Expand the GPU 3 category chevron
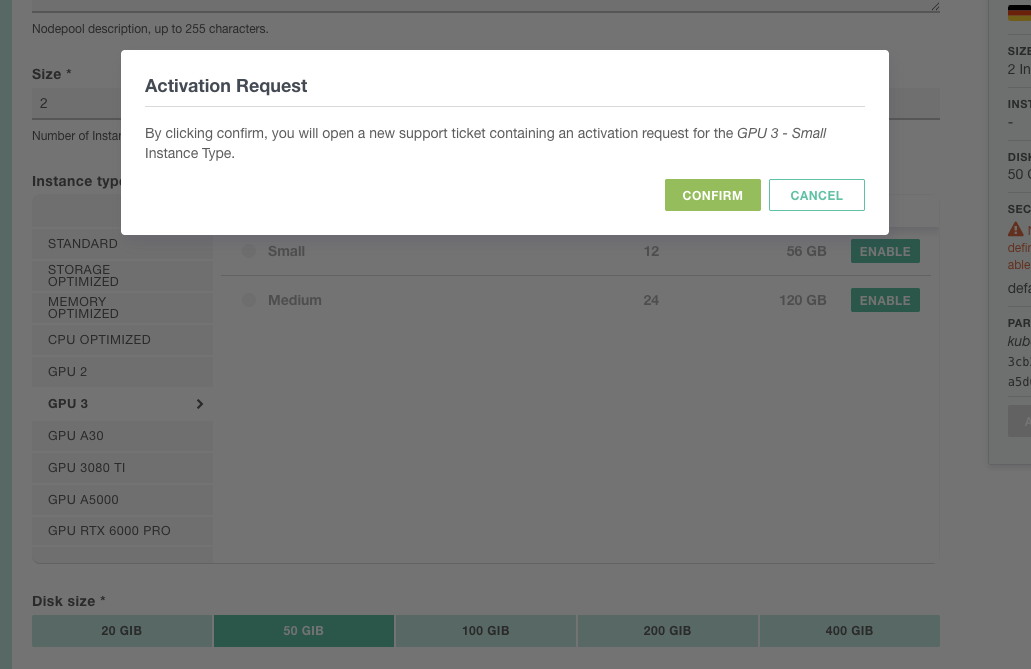 (x=198, y=403)
